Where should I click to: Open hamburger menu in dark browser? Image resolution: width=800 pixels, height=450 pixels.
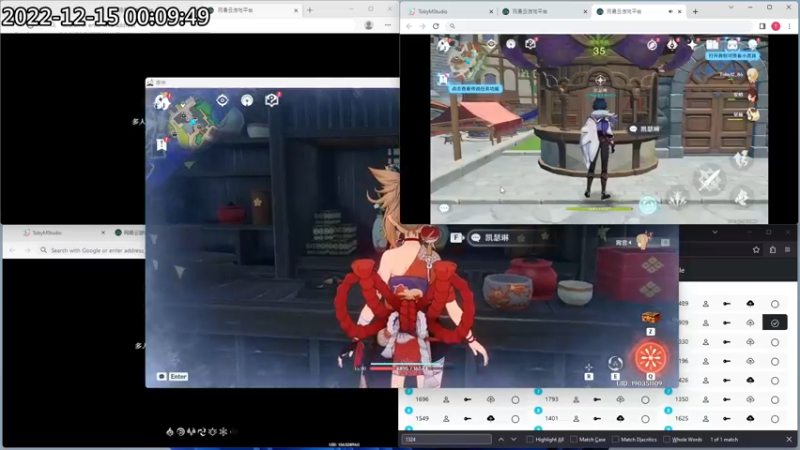pos(788,249)
